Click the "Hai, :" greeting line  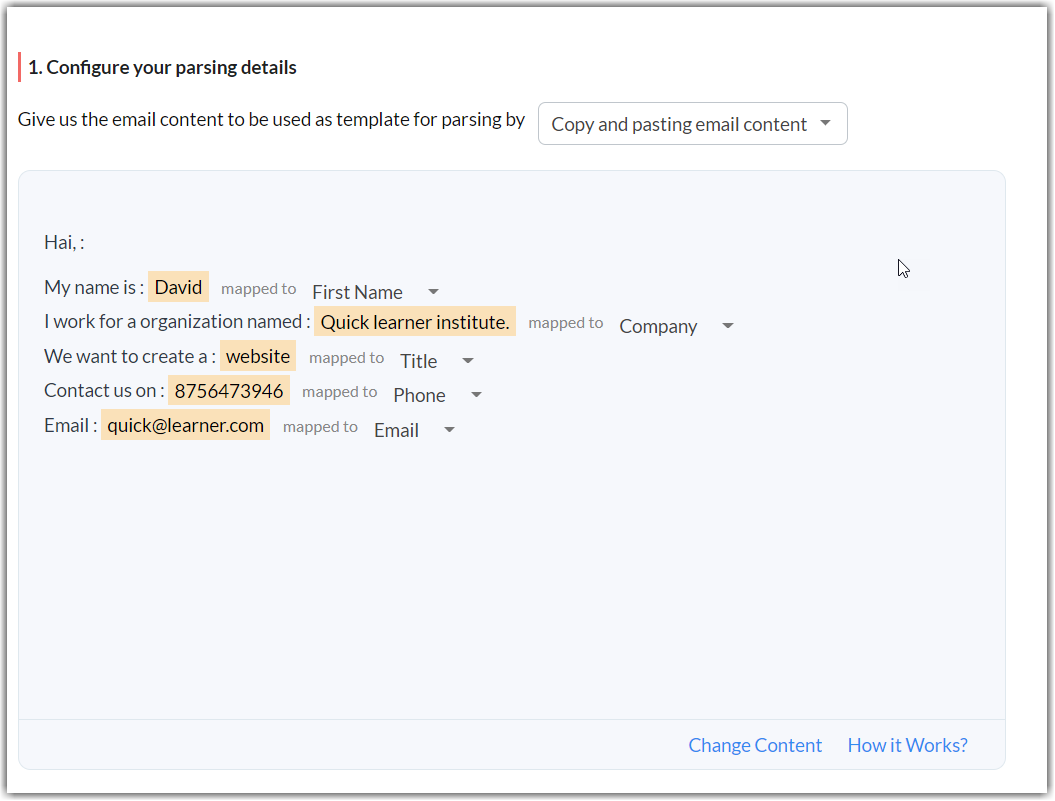click(x=64, y=242)
